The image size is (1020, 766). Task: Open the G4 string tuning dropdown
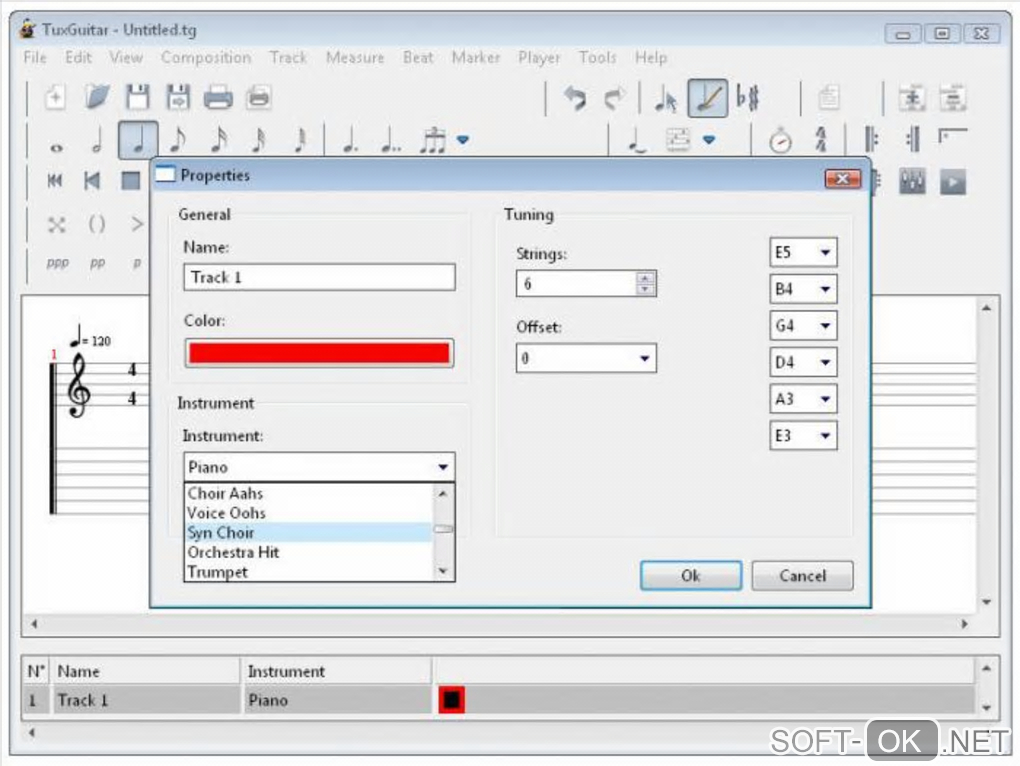803,326
